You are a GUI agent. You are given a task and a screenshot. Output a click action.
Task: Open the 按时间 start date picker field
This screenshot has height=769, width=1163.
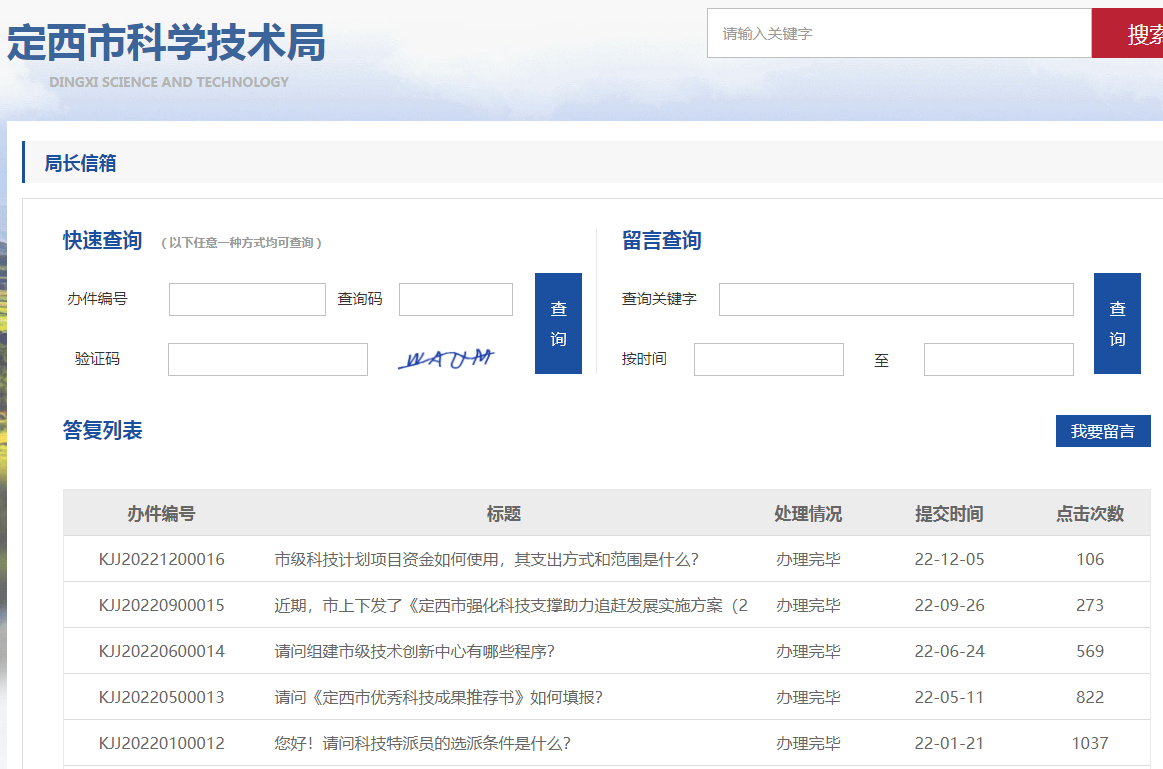coord(768,359)
